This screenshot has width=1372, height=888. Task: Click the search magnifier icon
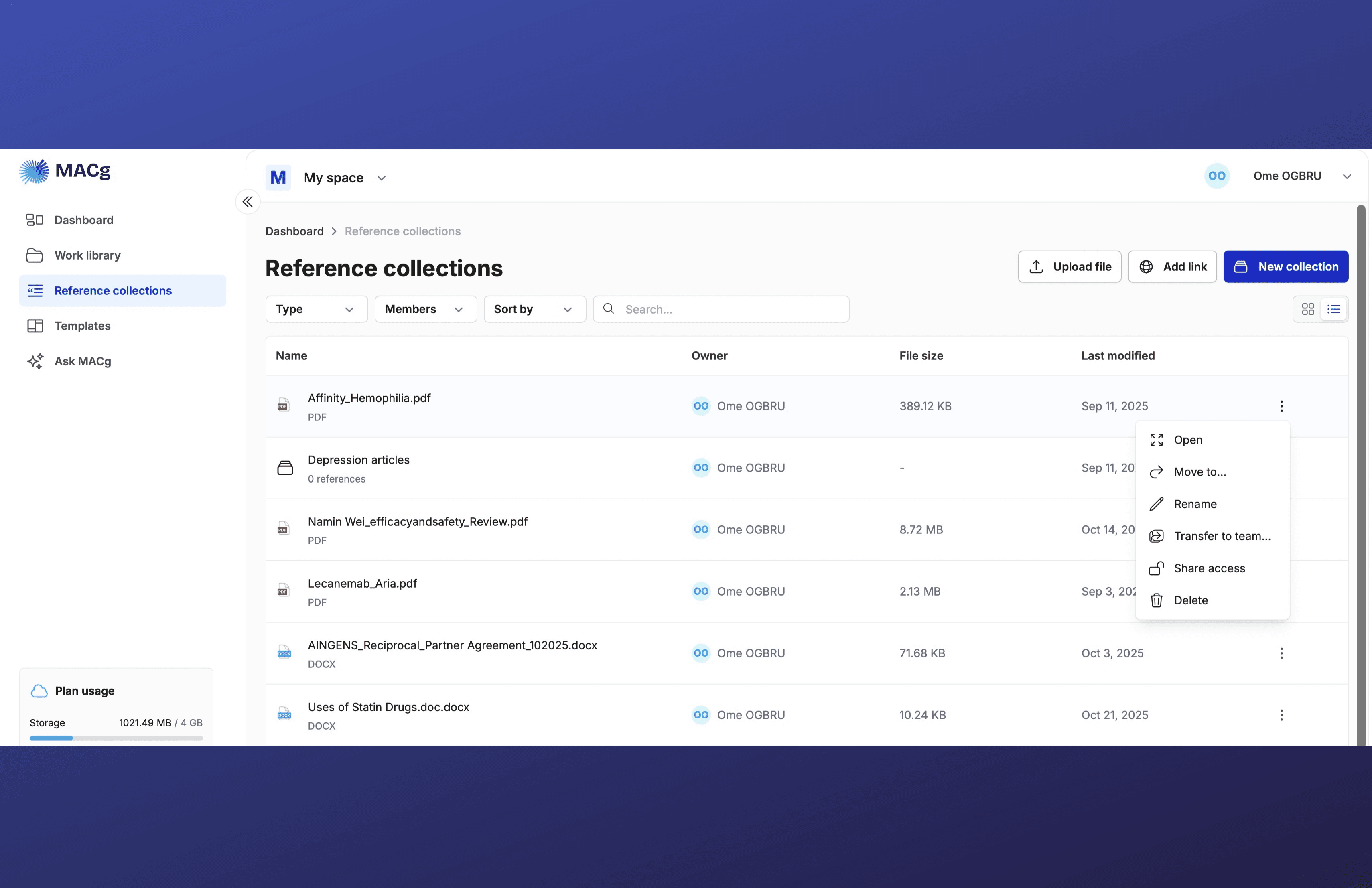(609, 309)
